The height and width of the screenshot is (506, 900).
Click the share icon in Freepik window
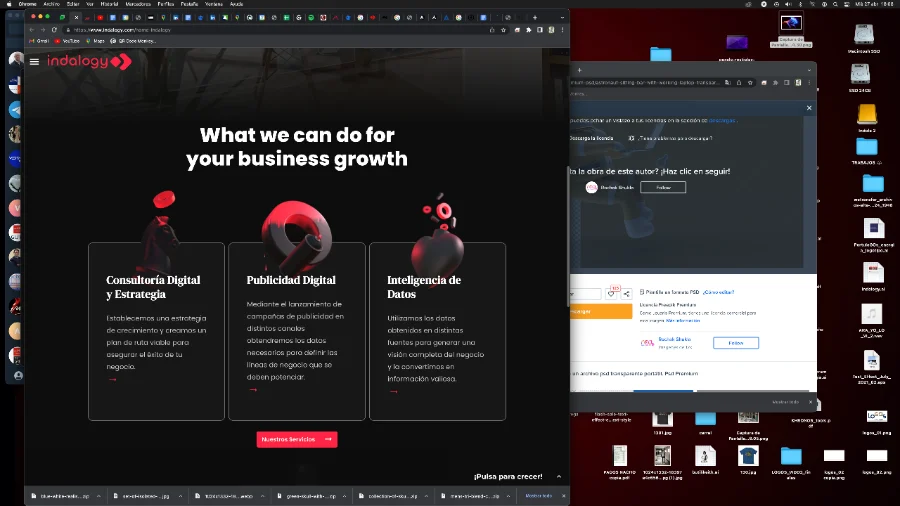627,294
